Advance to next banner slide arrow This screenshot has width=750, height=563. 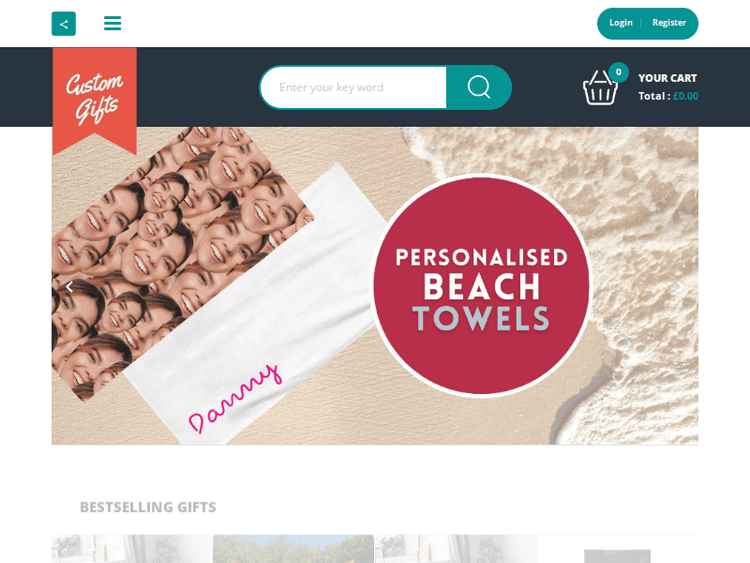tap(680, 287)
